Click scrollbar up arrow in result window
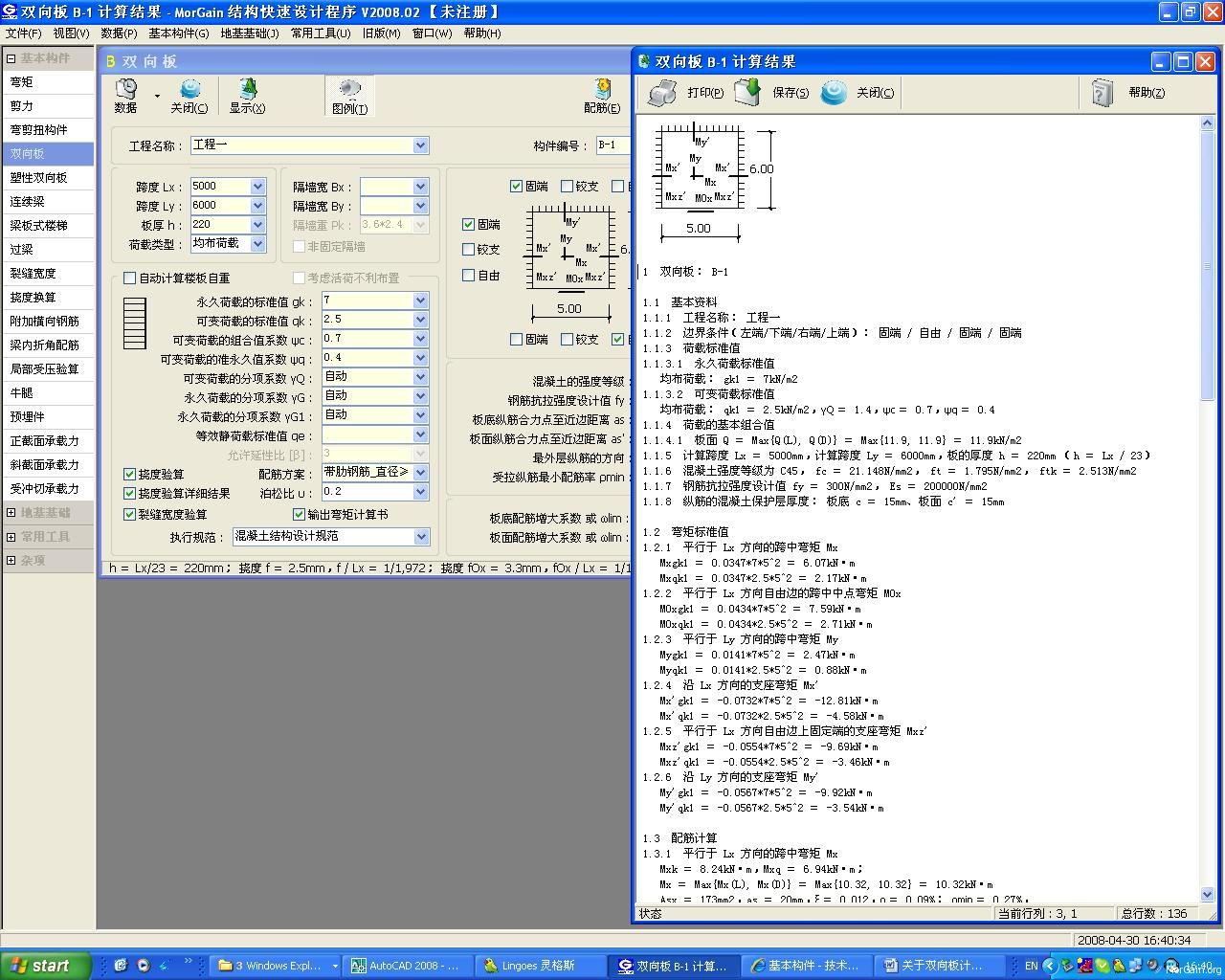Viewport: 1225px width, 980px height. coord(1207,123)
